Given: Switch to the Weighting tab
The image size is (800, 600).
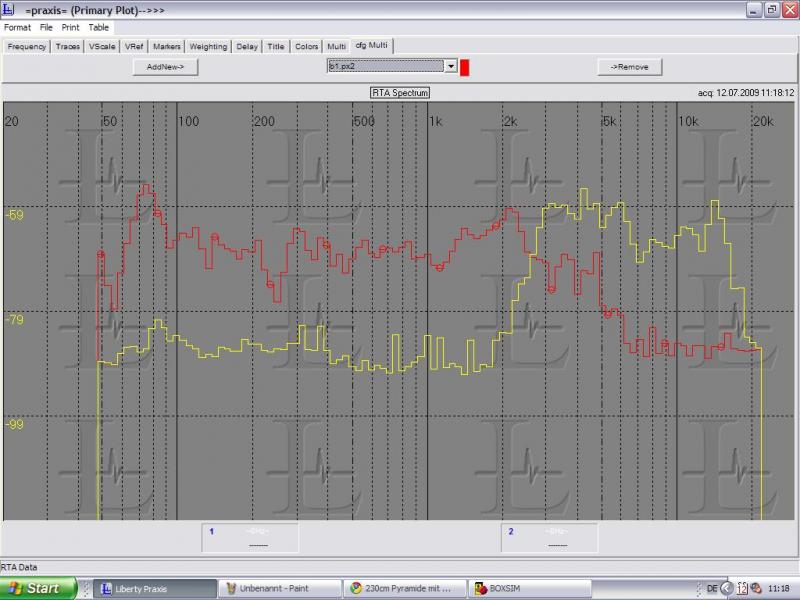Looking at the screenshot, I should pyautogui.click(x=208, y=46).
